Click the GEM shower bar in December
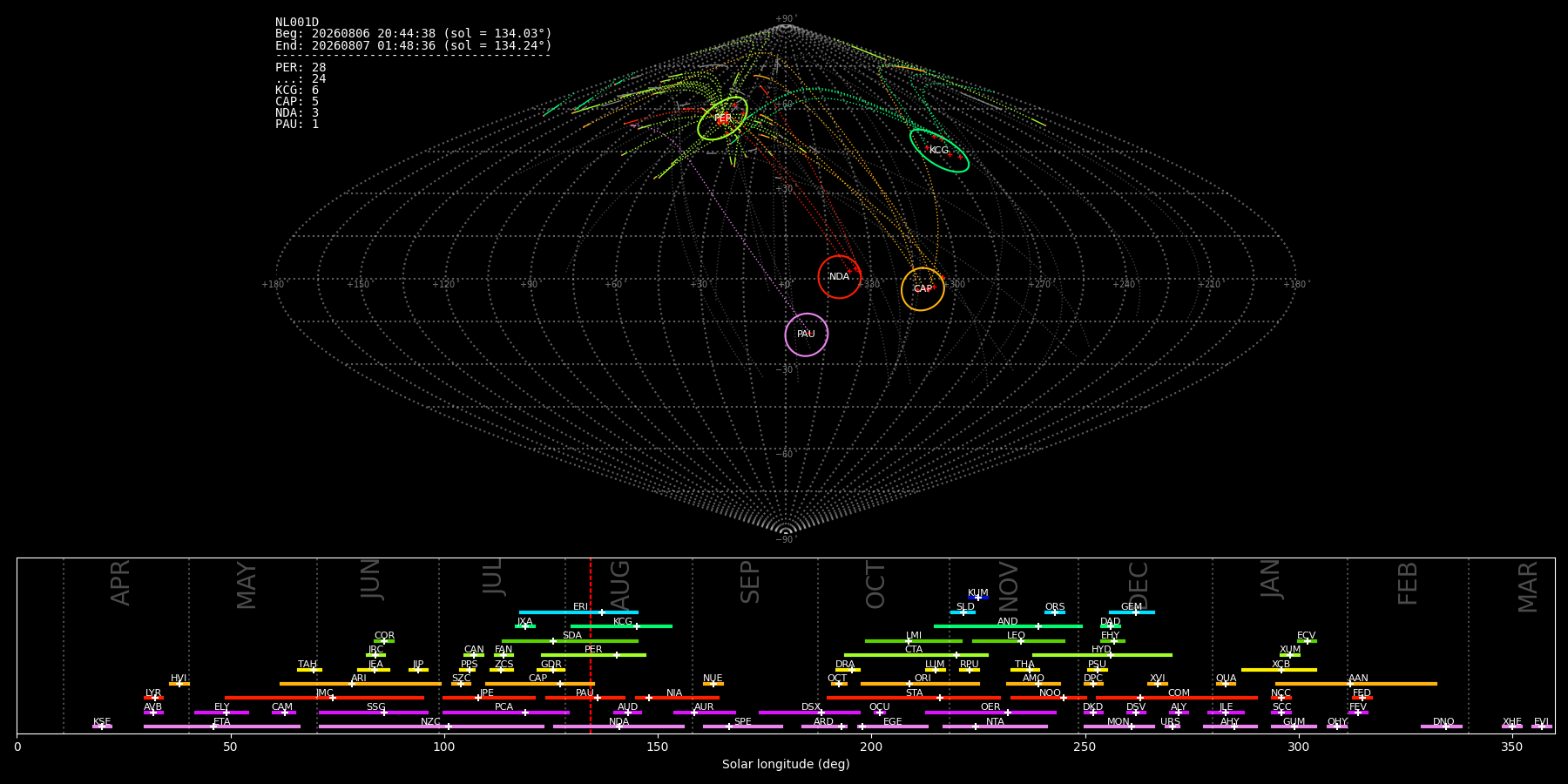 point(1132,612)
